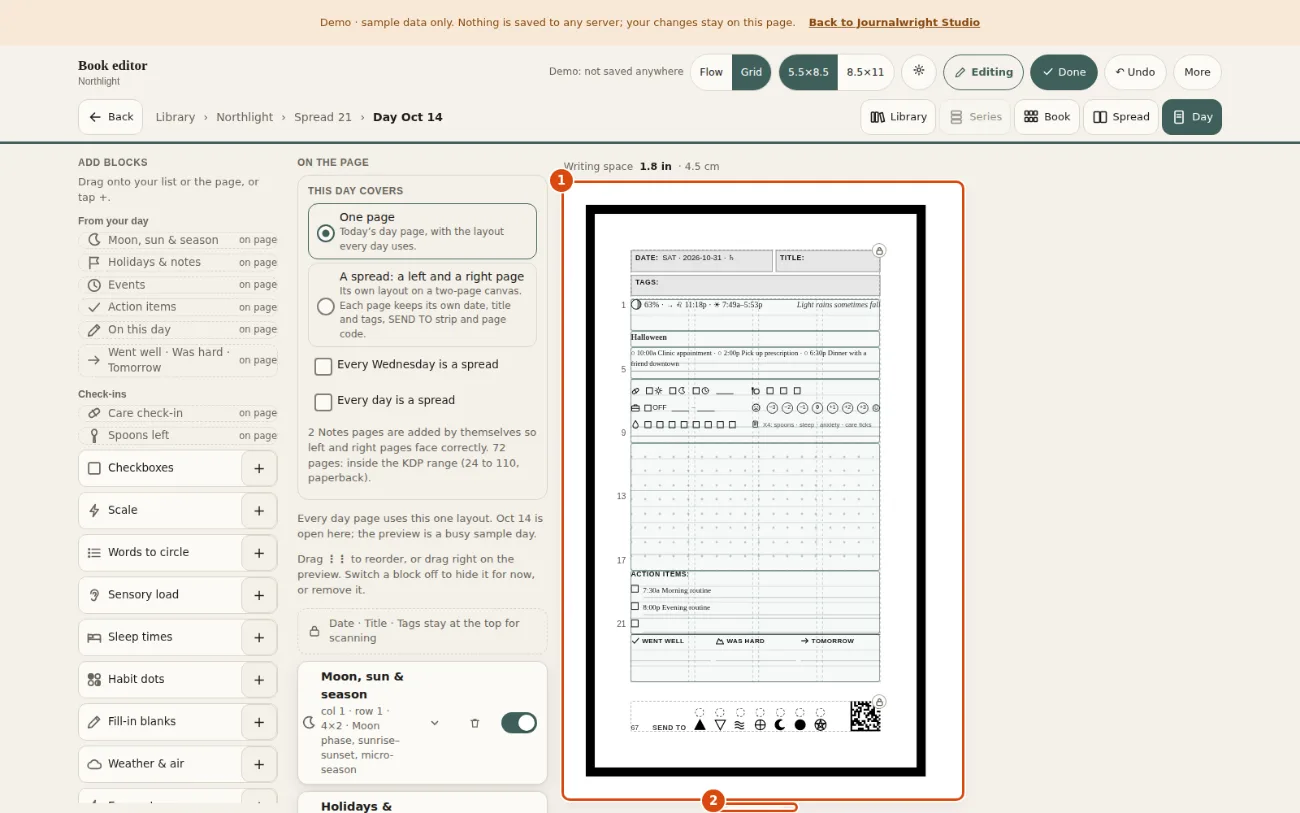Viewport: 1300px width, 813px height.
Task: Add the Weather & air block via plus
Action: pos(259,764)
